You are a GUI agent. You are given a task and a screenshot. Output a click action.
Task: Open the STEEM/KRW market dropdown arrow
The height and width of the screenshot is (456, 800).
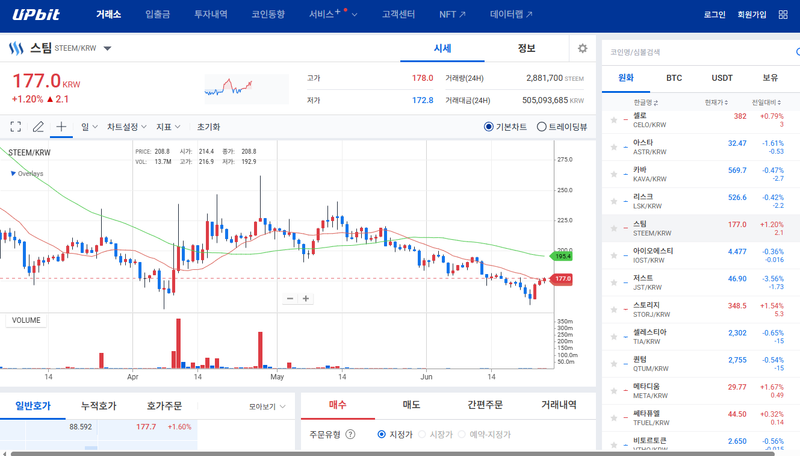(x=107, y=48)
